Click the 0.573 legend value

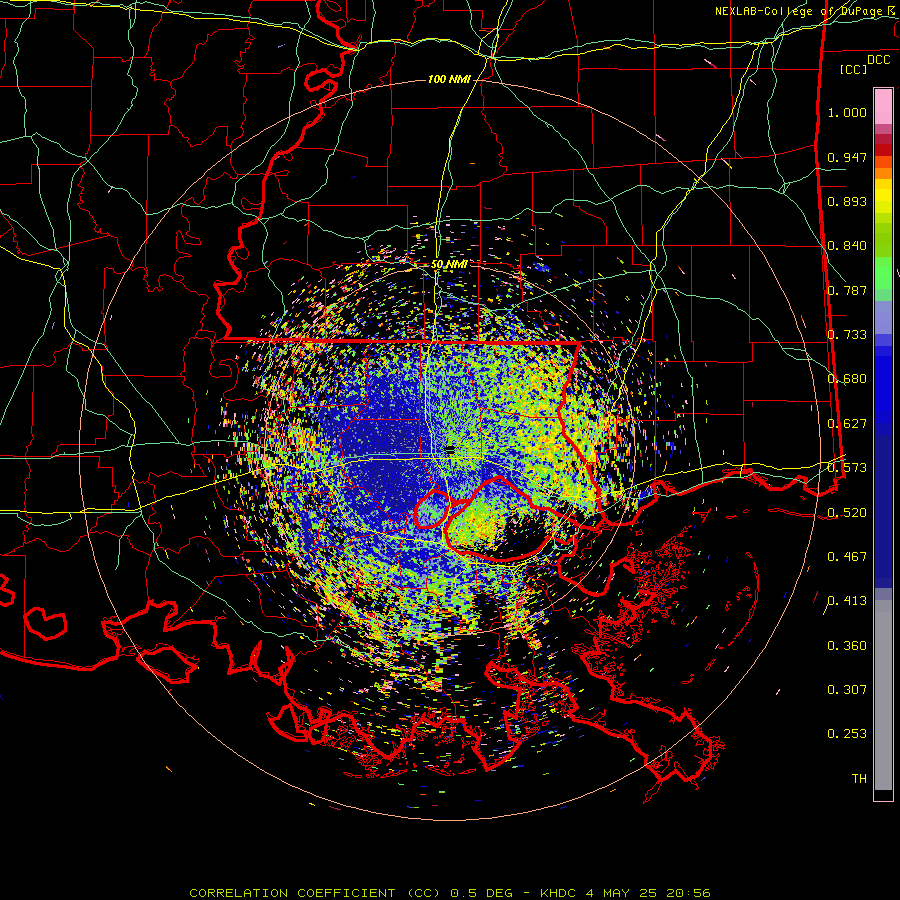[847, 468]
